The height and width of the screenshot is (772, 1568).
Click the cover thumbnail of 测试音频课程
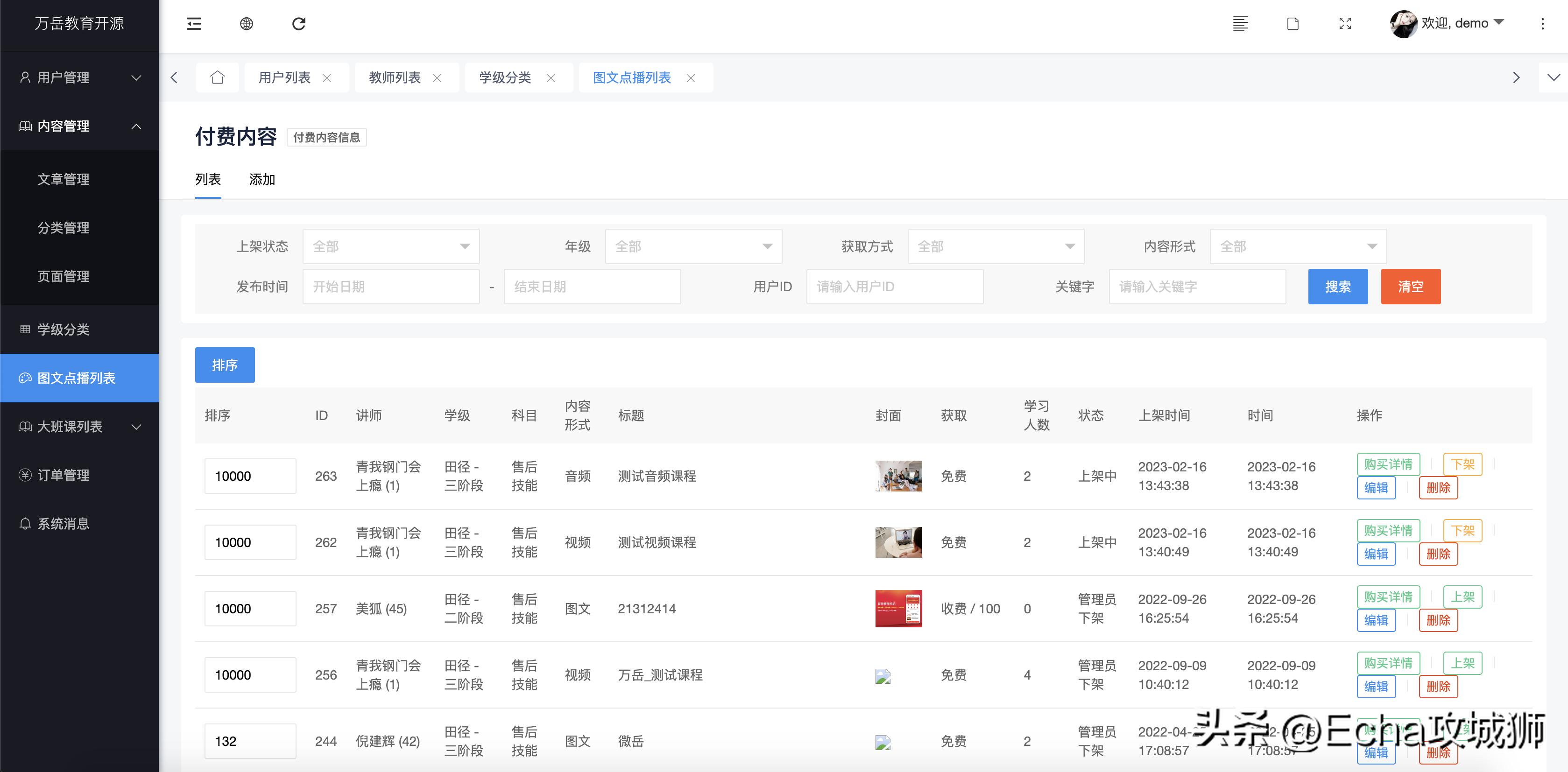(x=898, y=476)
